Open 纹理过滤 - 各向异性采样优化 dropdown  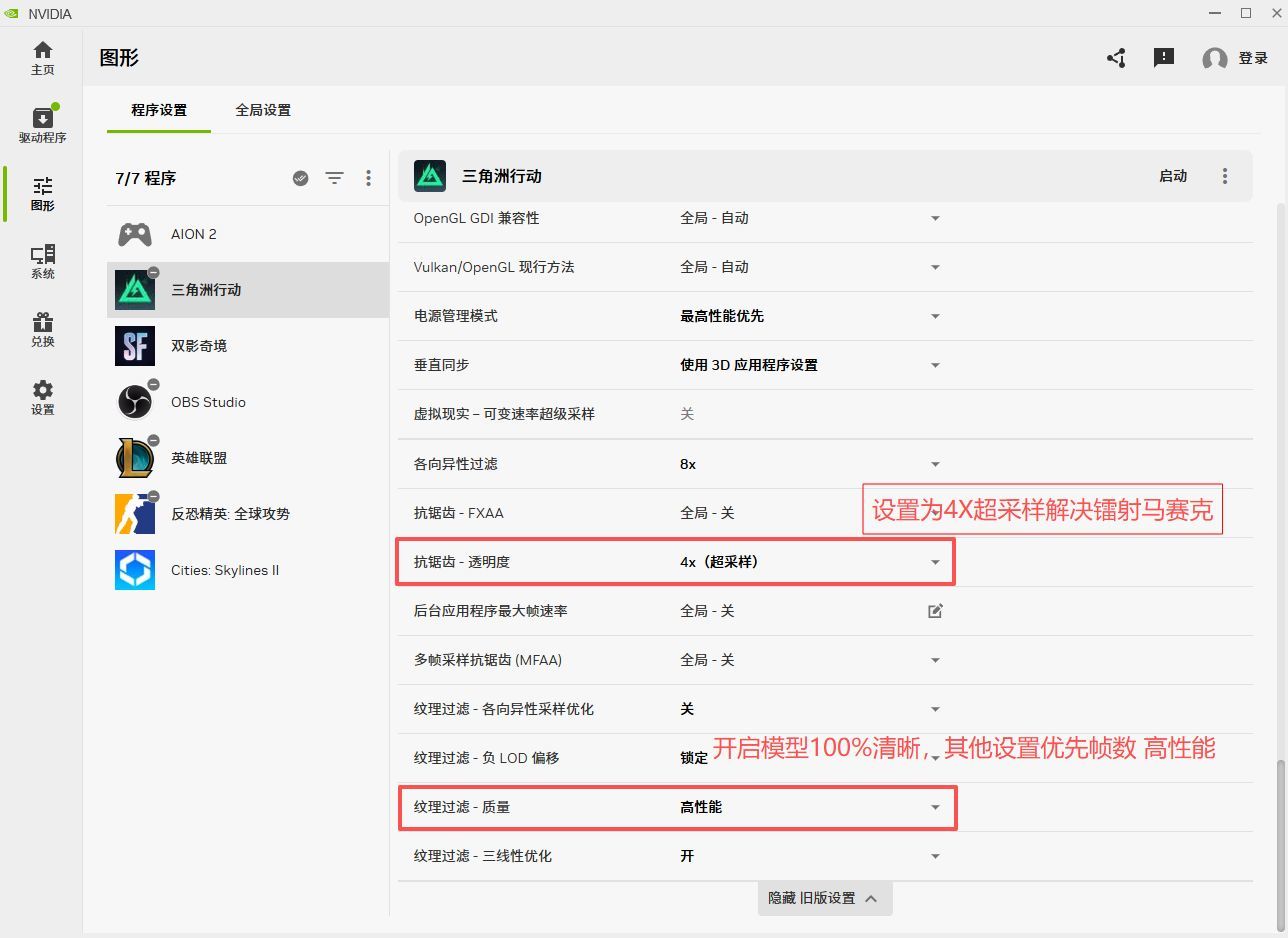tap(935, 709)
